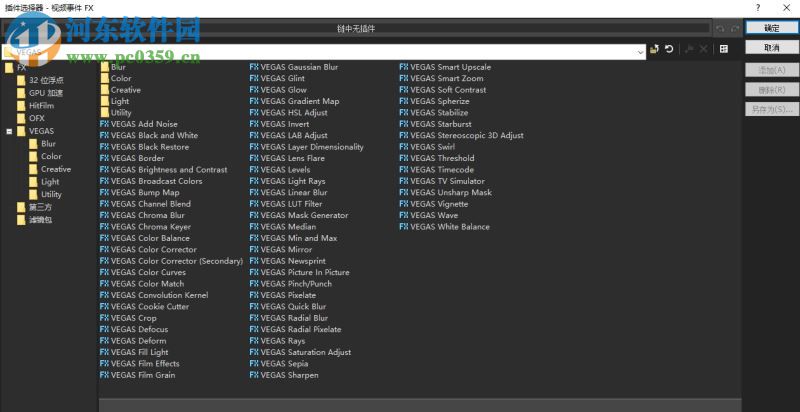
Task: Click the dimmed redo arrow beside the plugin chain
Action: (735, 29)
